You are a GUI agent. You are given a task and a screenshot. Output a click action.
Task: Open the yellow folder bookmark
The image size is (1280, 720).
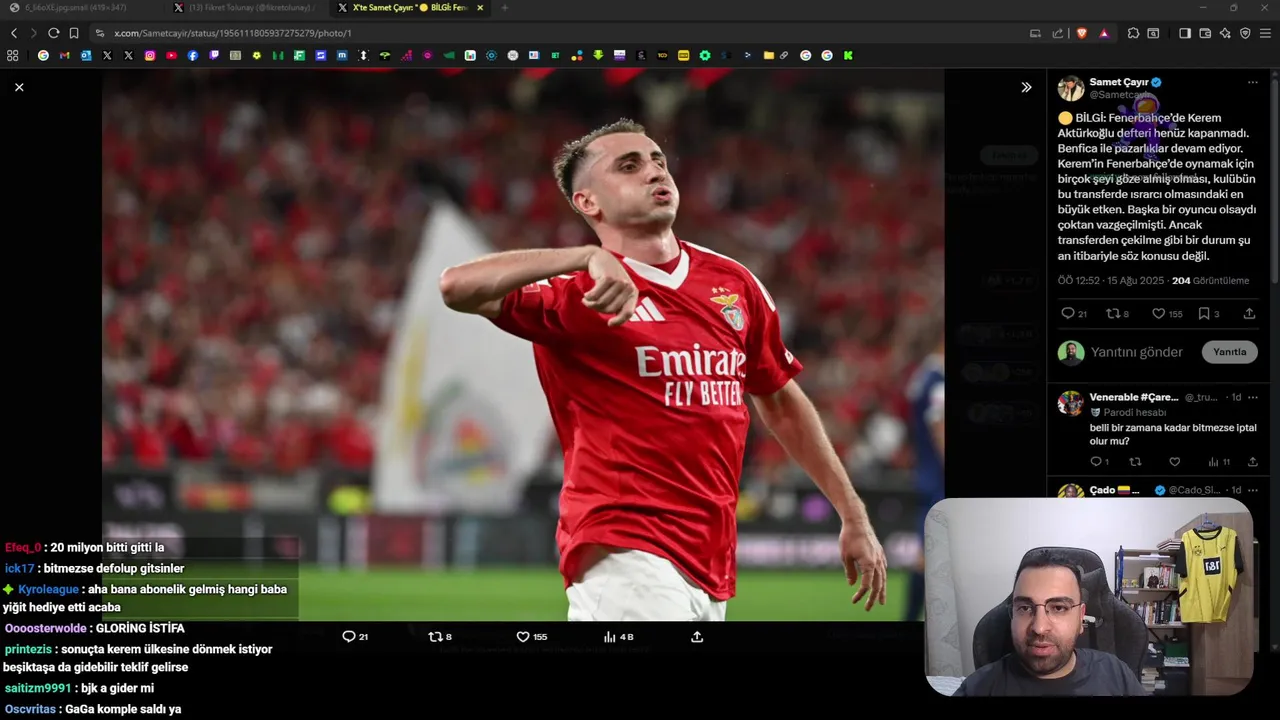tap(769, 56)
